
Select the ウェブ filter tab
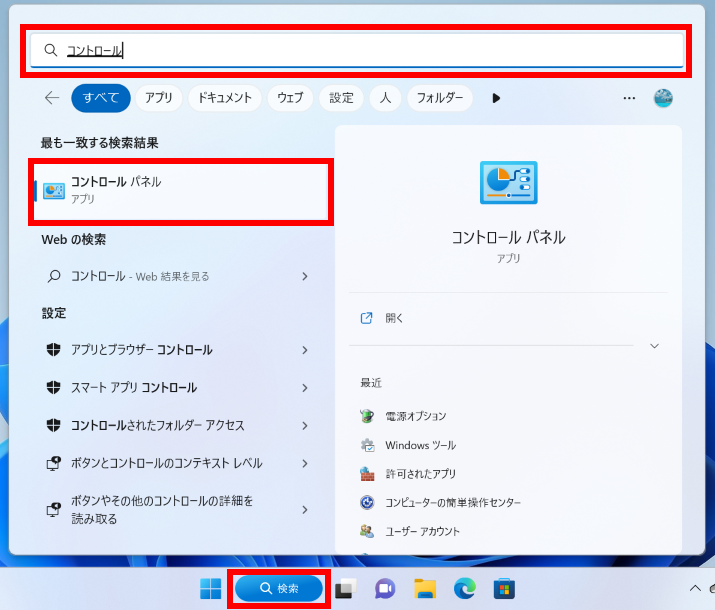(x=290, y=98)
